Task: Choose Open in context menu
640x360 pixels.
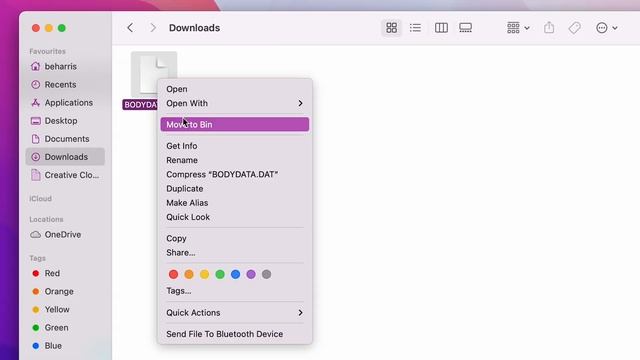Action: (235, 89)
